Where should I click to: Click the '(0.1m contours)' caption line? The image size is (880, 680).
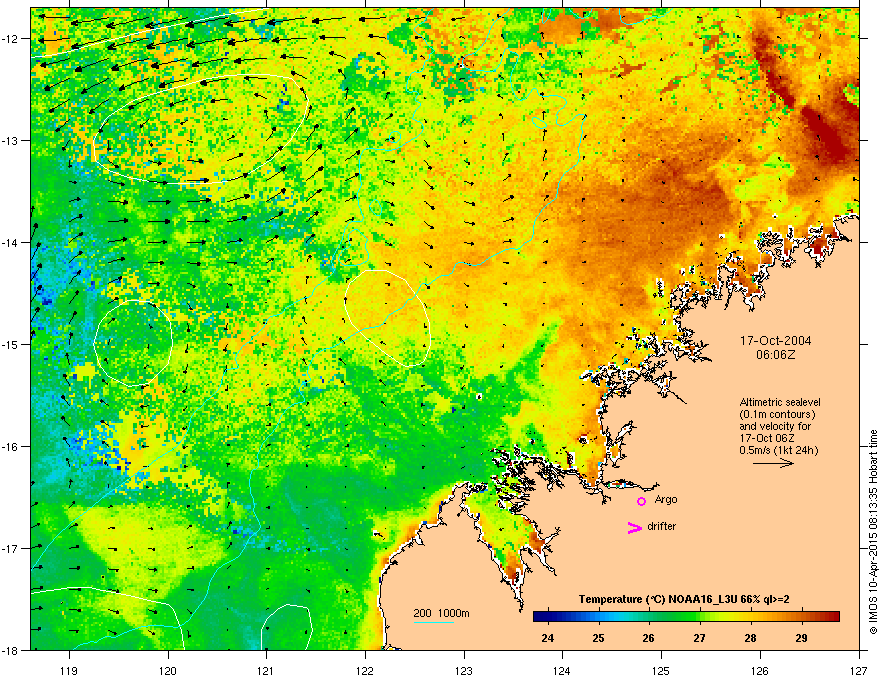[x=777, y=415]
